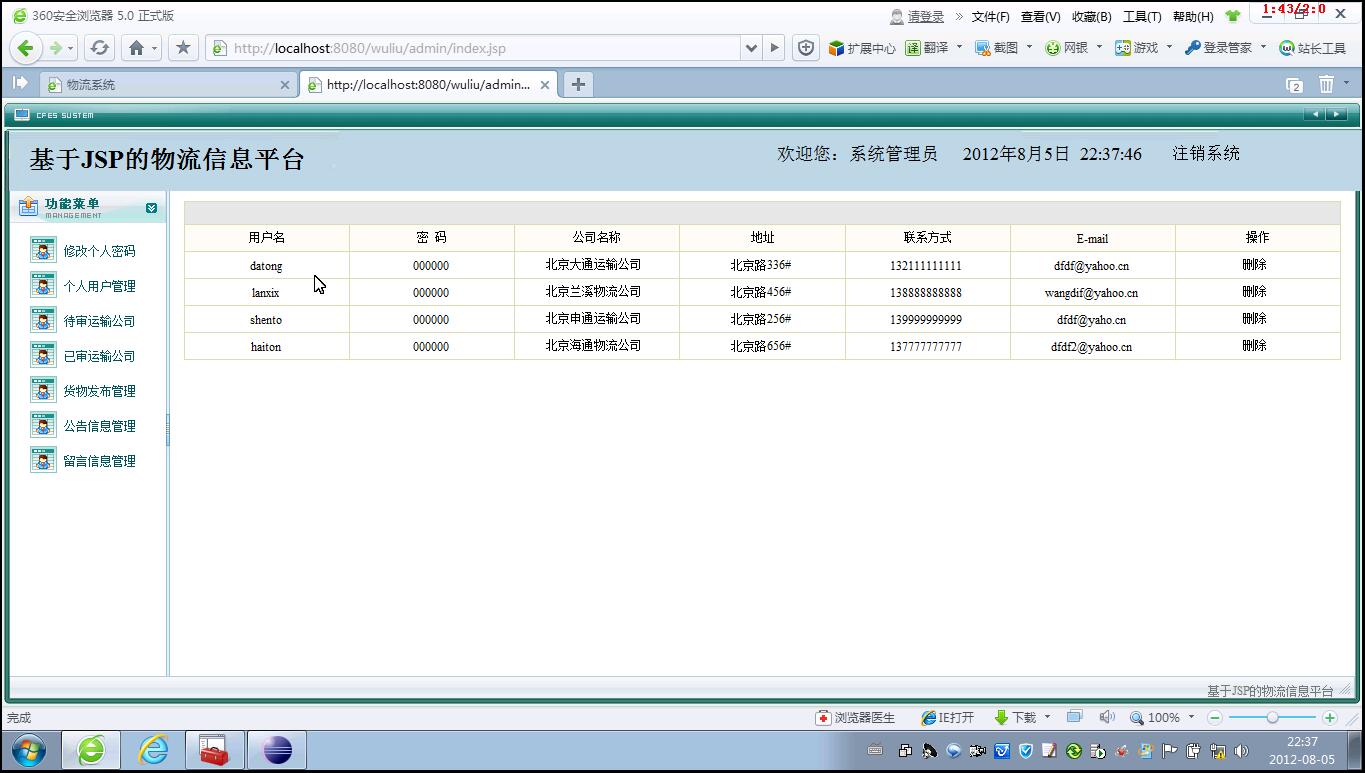Delete the shento user row

tap(1254, 319)
